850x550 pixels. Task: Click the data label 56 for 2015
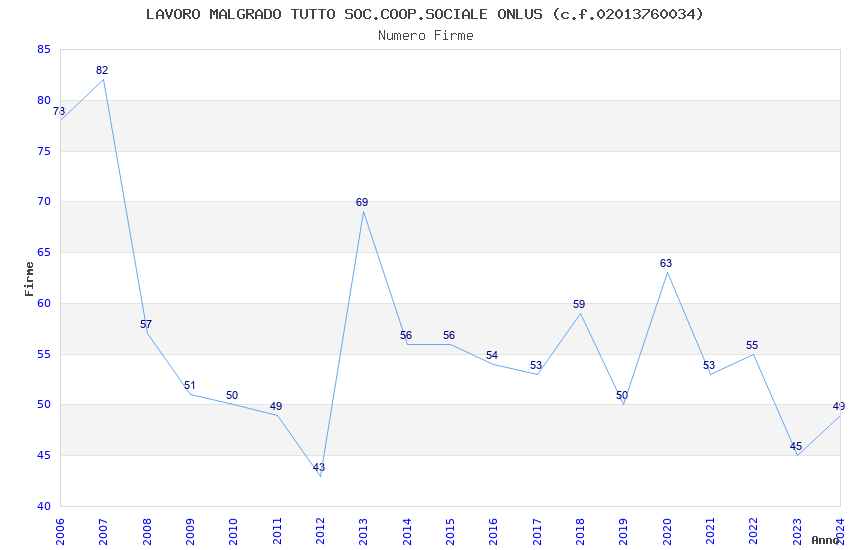449,335
